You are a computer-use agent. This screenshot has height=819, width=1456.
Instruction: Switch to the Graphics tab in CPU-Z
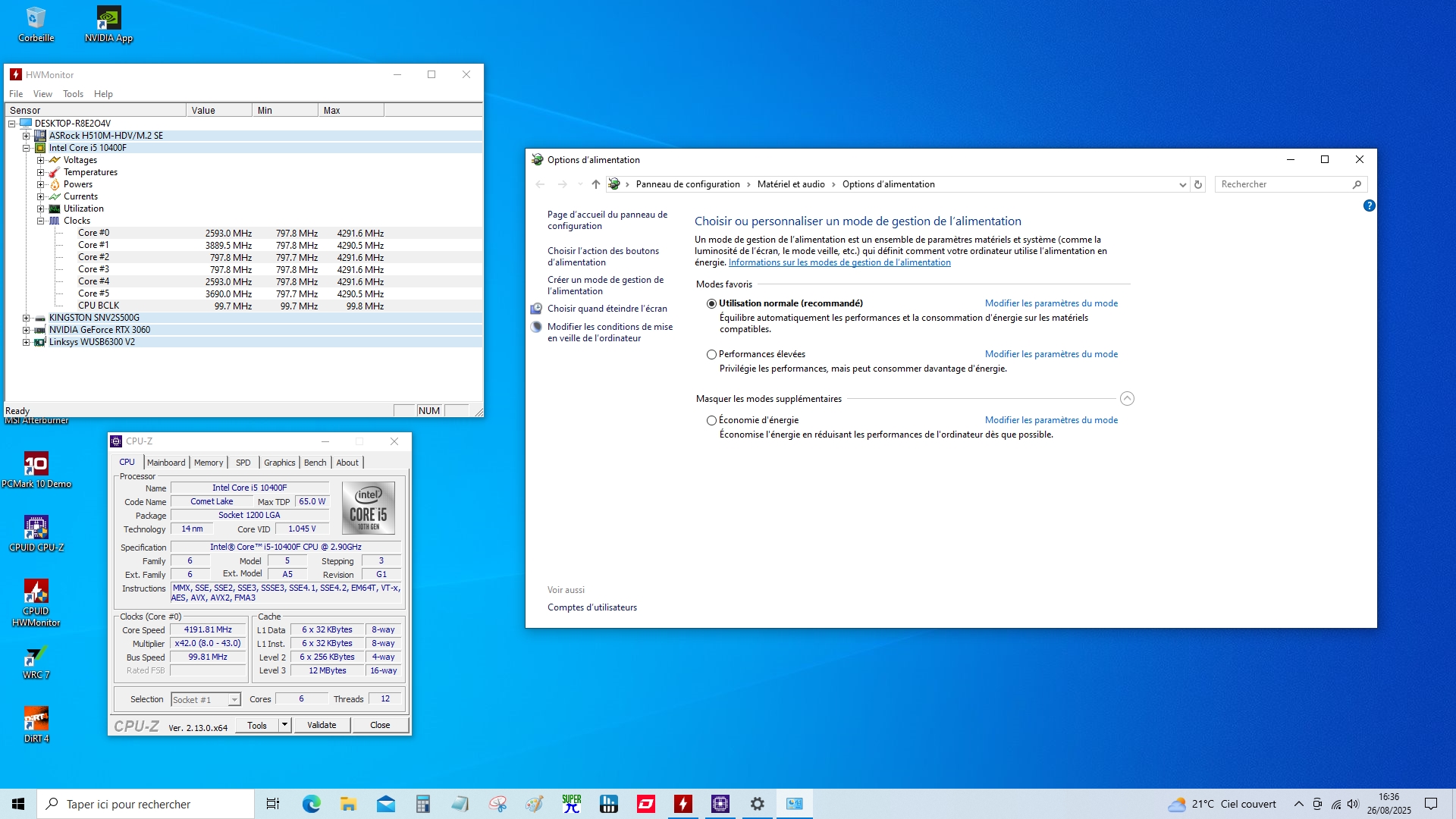click(x=279, y=463)
